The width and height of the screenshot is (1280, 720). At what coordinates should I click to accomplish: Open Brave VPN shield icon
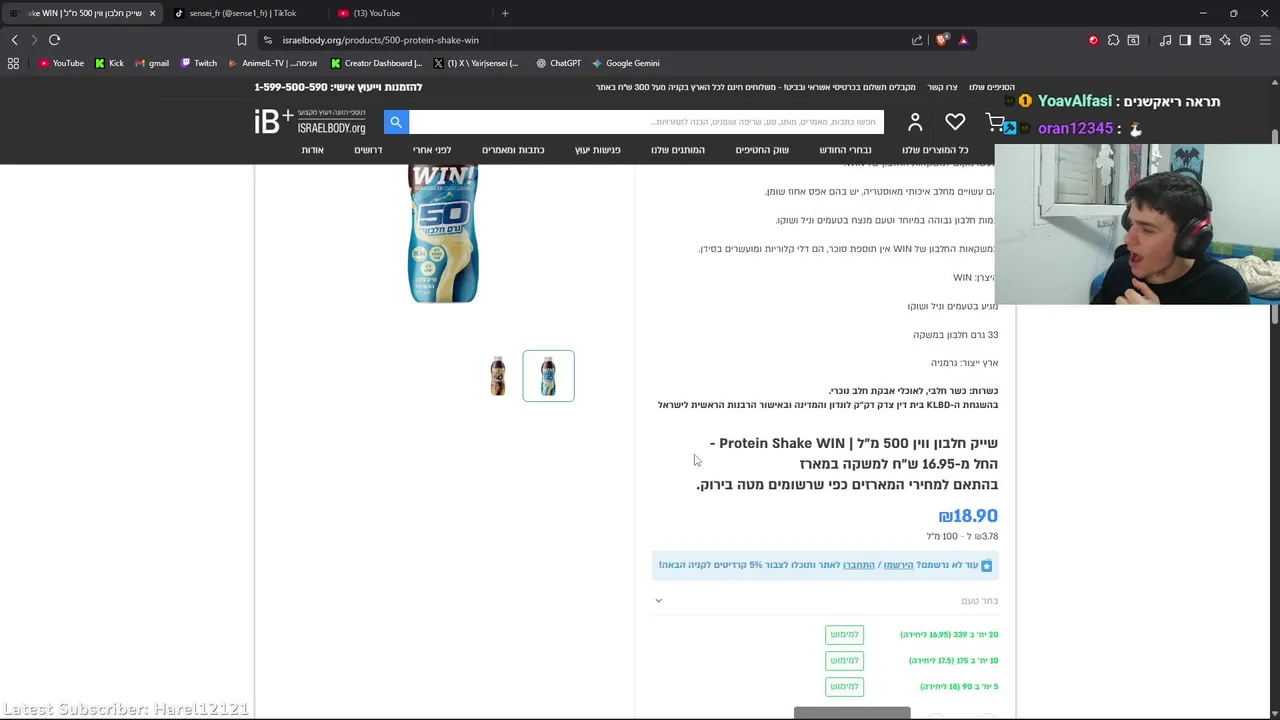1245,40
